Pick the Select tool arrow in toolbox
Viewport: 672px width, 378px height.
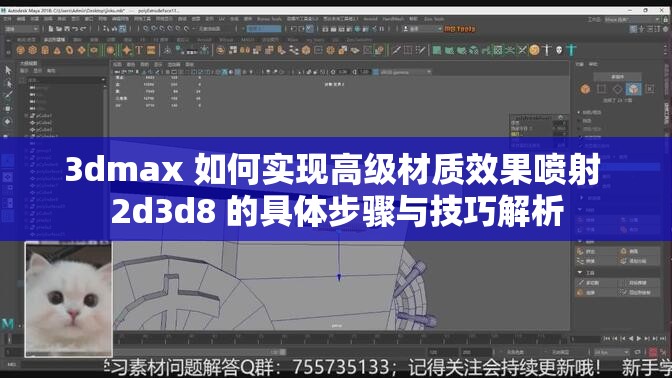tap(8, 70)
